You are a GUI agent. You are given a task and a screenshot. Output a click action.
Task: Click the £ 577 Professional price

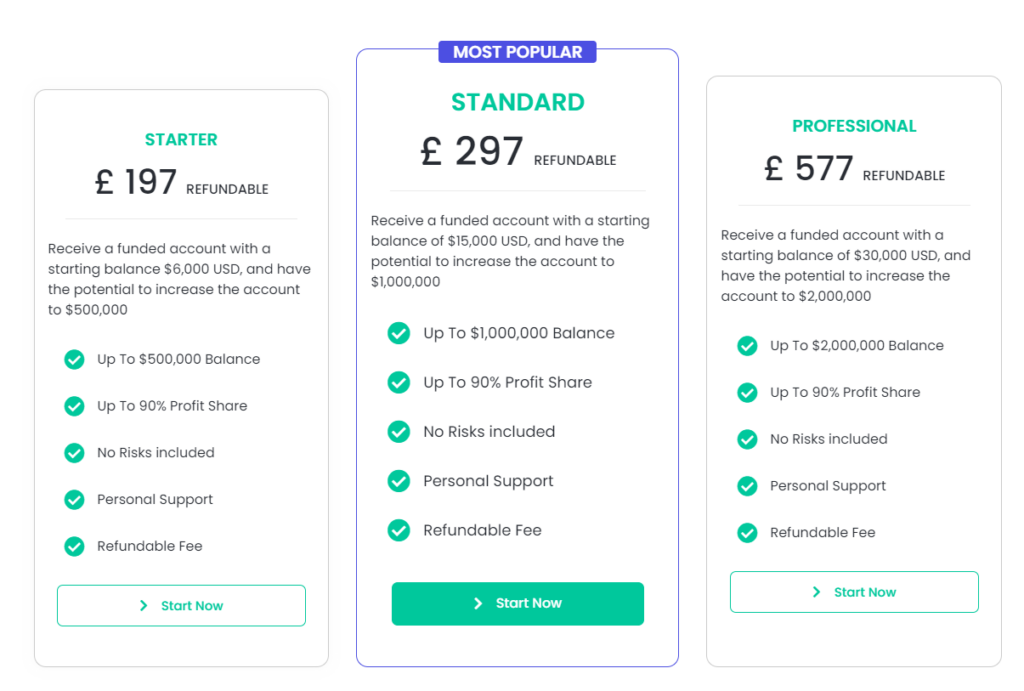[x=809, y=168]
